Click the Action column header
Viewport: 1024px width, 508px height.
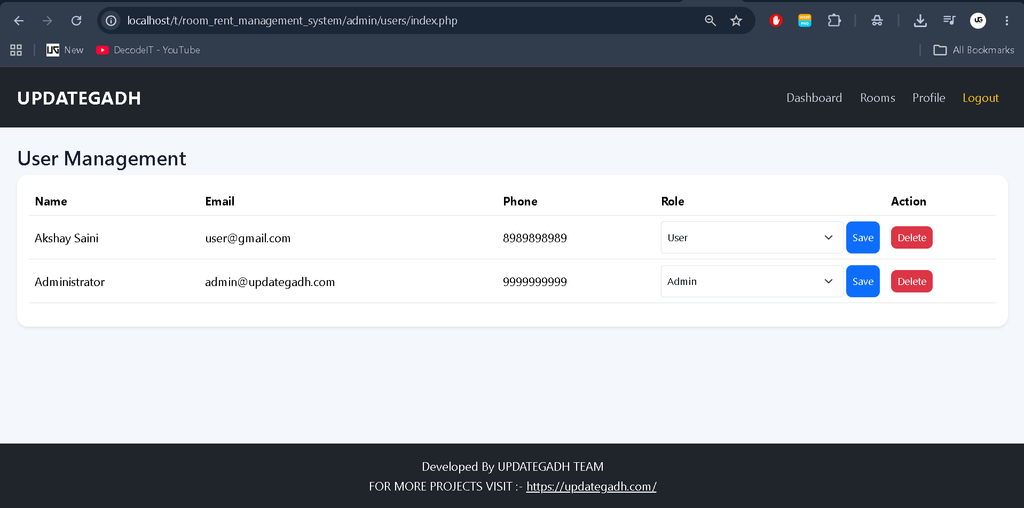click(908, 201)
